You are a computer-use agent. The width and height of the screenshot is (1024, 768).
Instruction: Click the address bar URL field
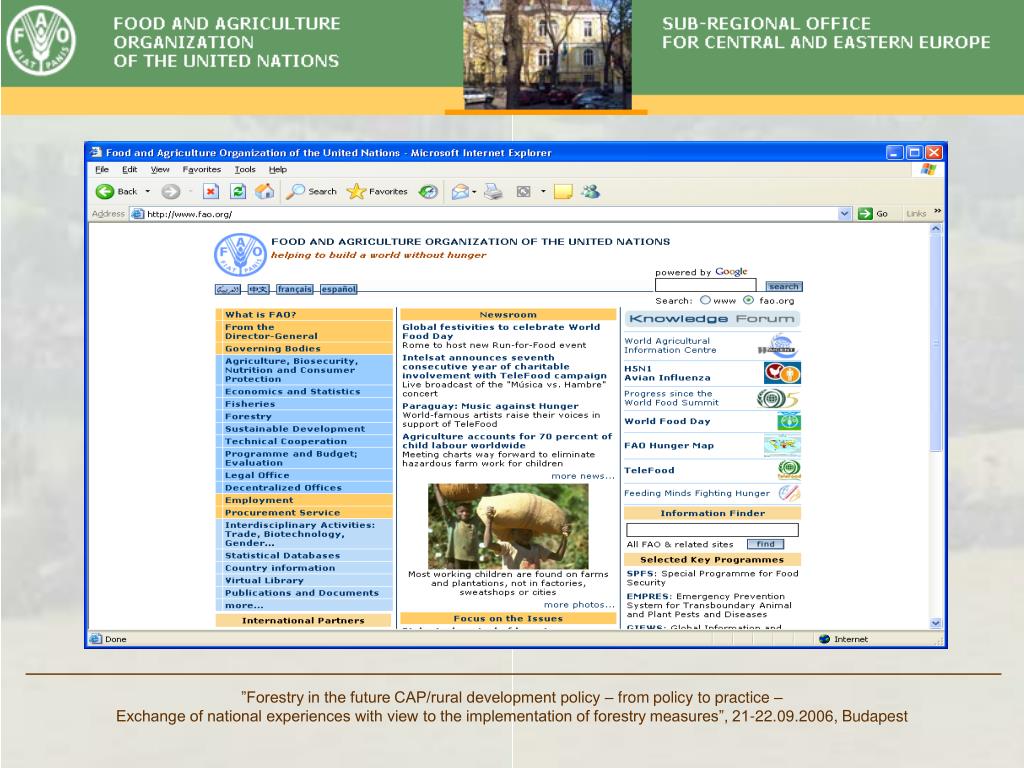click(x=489, y=214)
